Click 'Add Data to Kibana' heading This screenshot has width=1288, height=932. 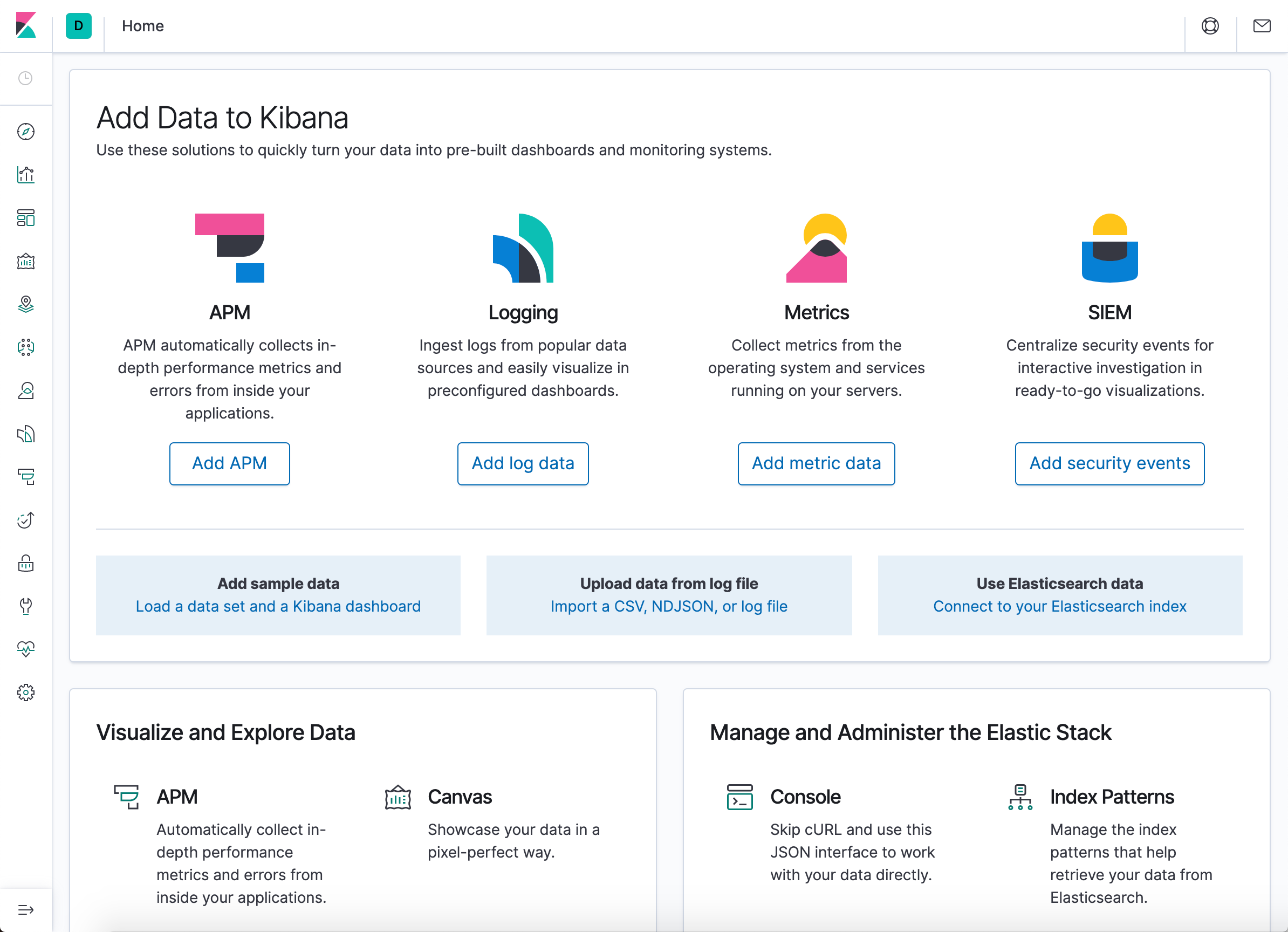222,118
